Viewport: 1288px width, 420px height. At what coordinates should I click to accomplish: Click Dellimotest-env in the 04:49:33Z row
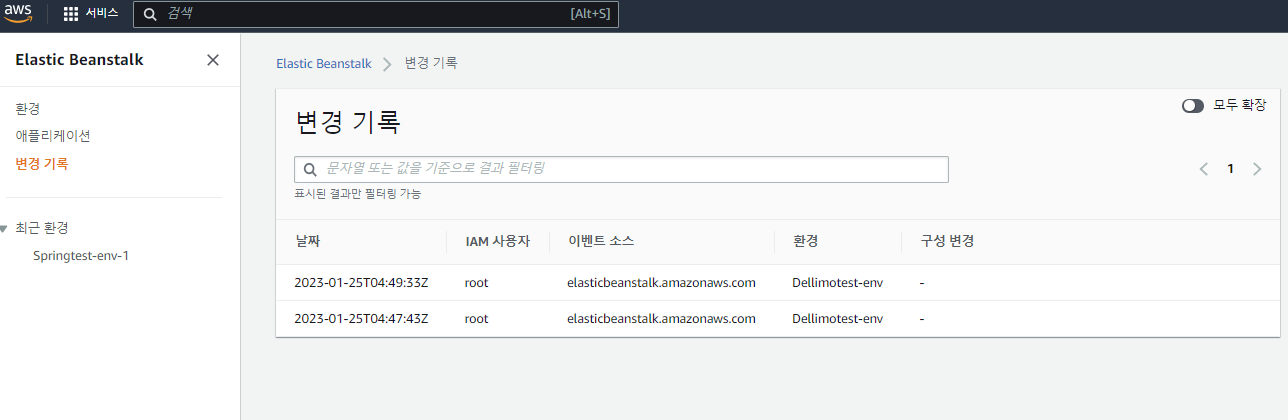pos(837,283)
